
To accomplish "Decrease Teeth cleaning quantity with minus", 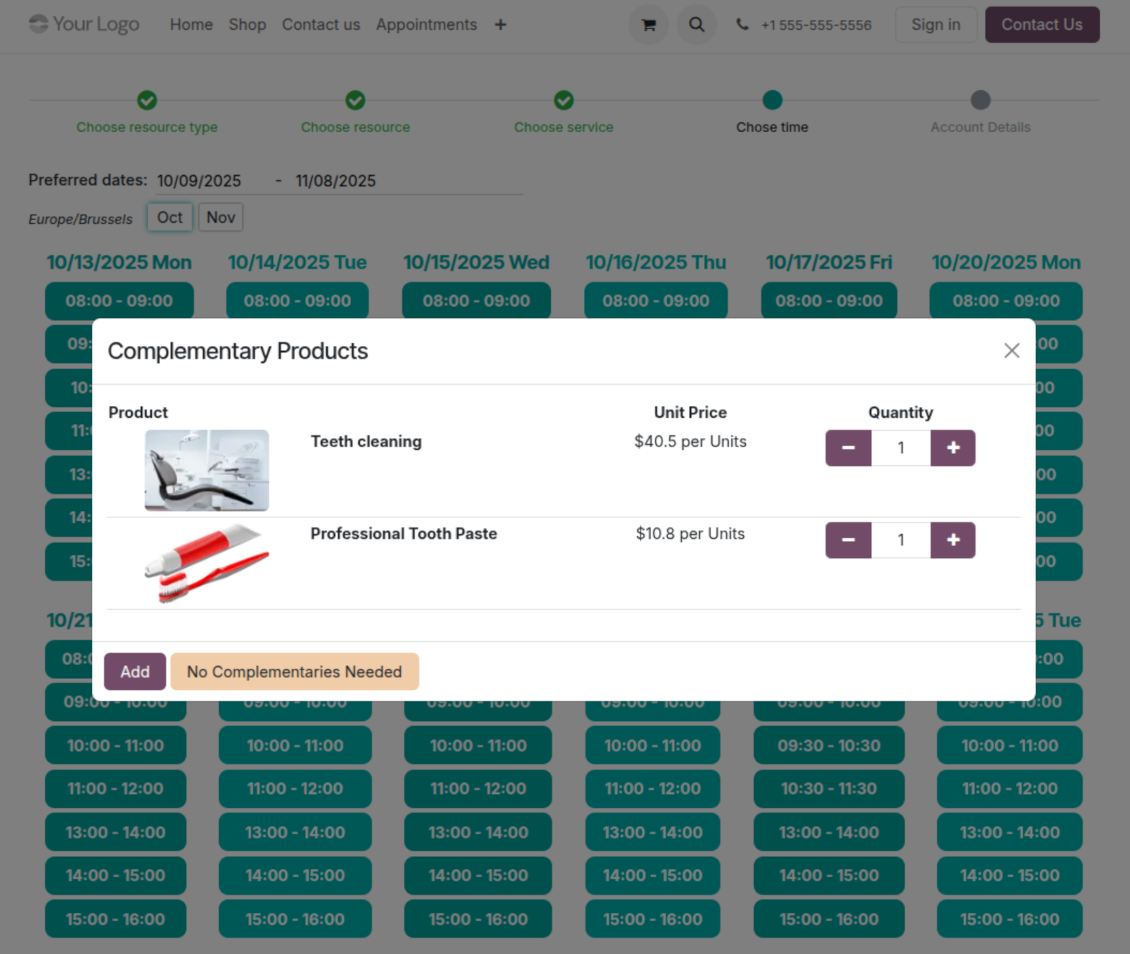I will pyautogui.click(x=848, y=448).
